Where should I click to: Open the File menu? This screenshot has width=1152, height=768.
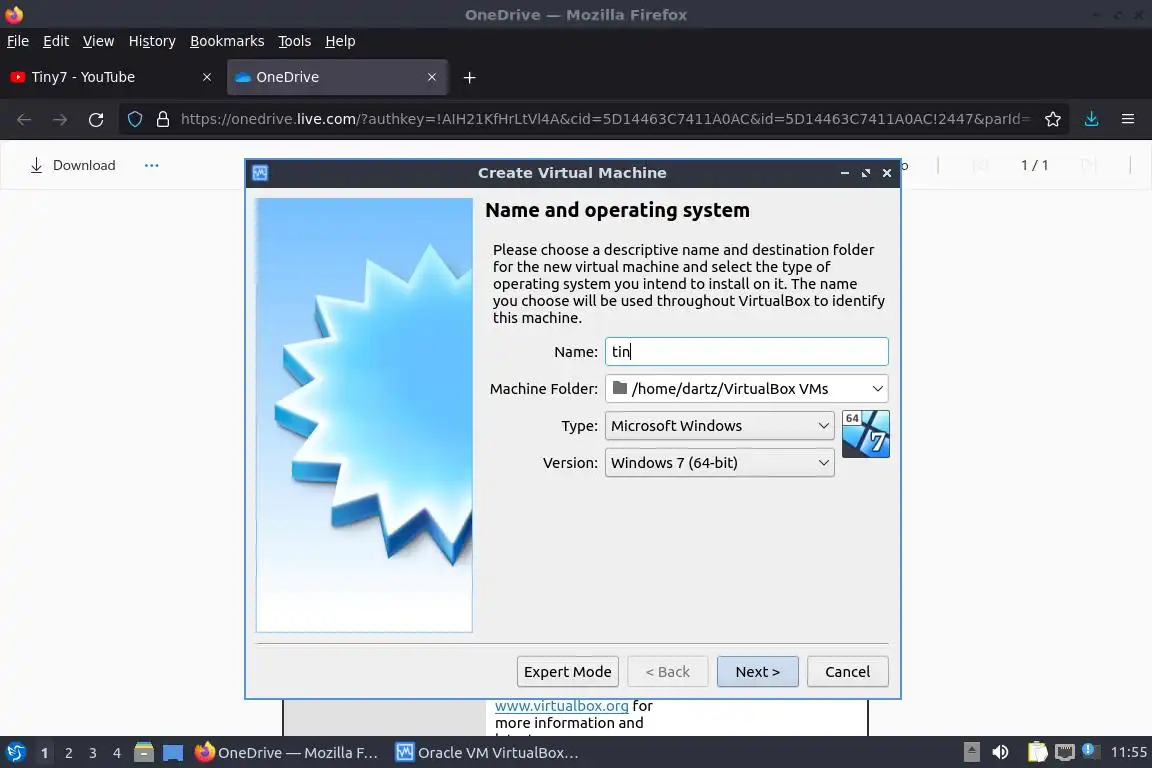click(x=18, y=41)
